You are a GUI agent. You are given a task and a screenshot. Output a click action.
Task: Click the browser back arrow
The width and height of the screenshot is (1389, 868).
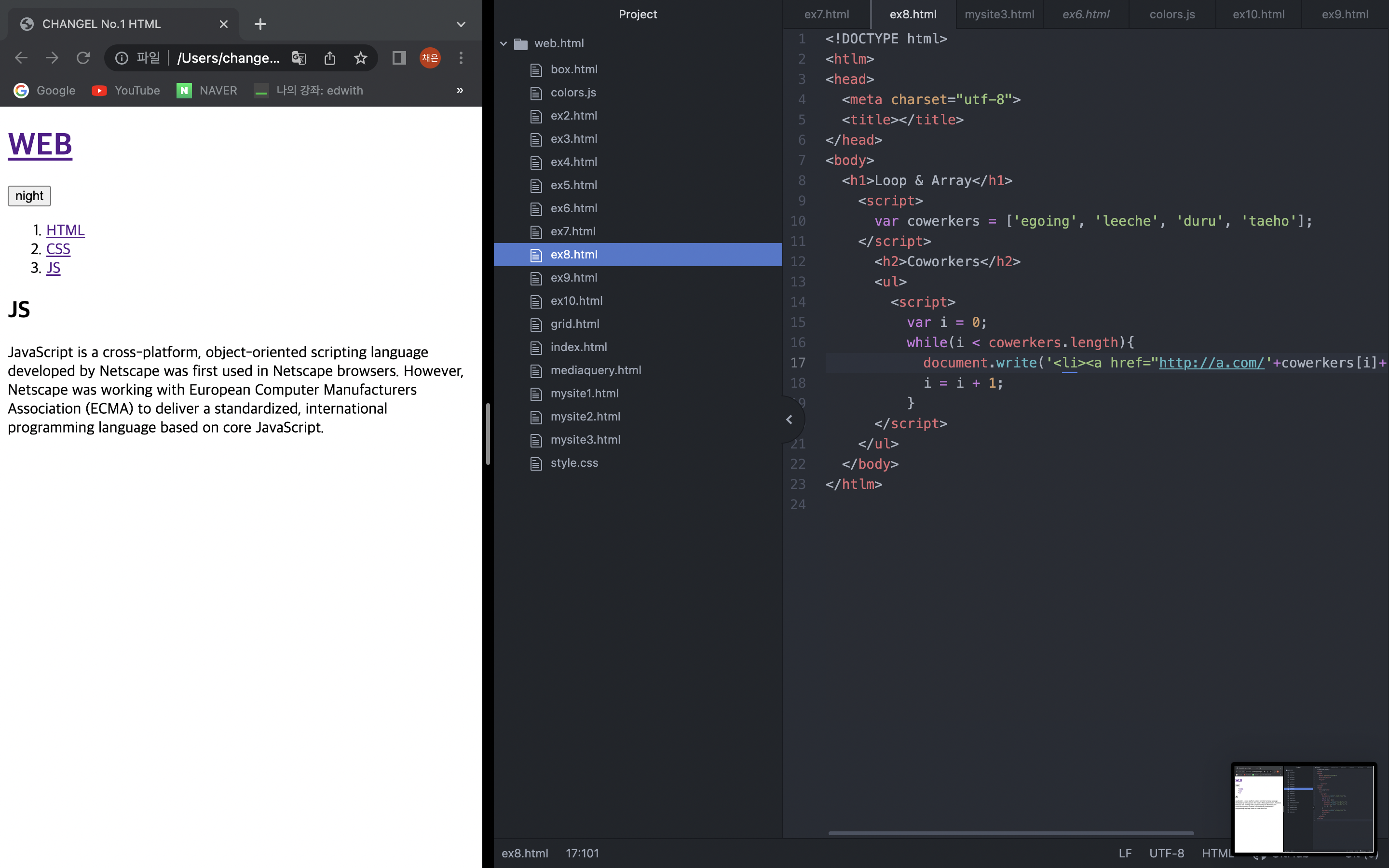pyautogui.click(x=21, y=58)
